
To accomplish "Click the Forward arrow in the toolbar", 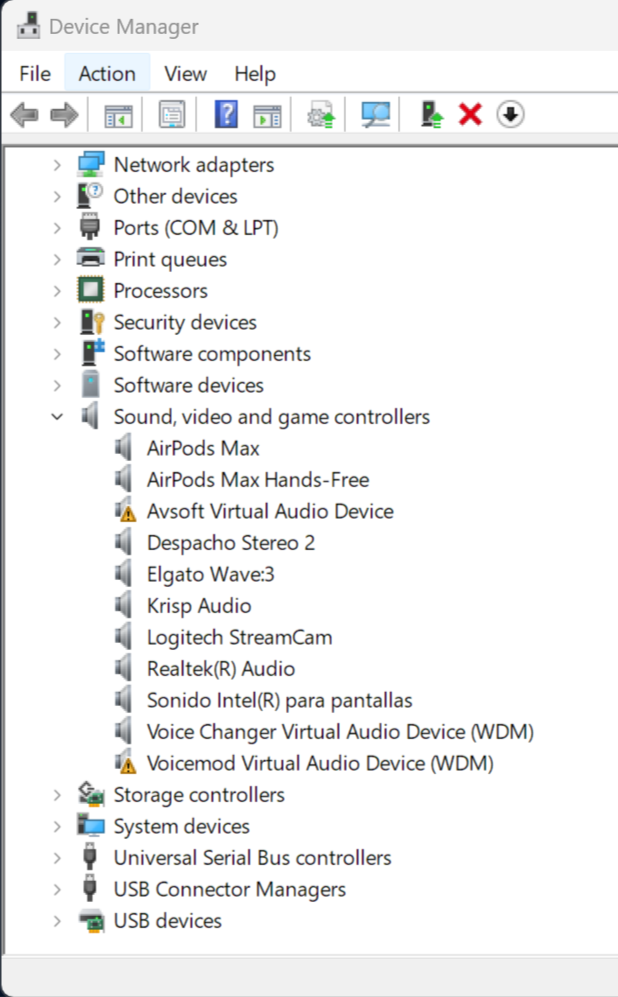I will [x=64, y=116].
